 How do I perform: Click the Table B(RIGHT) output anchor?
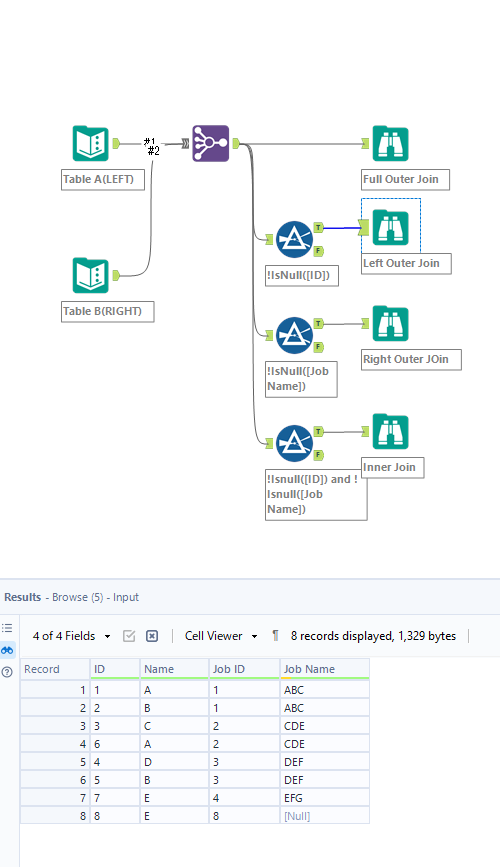(x=116, y=275)
